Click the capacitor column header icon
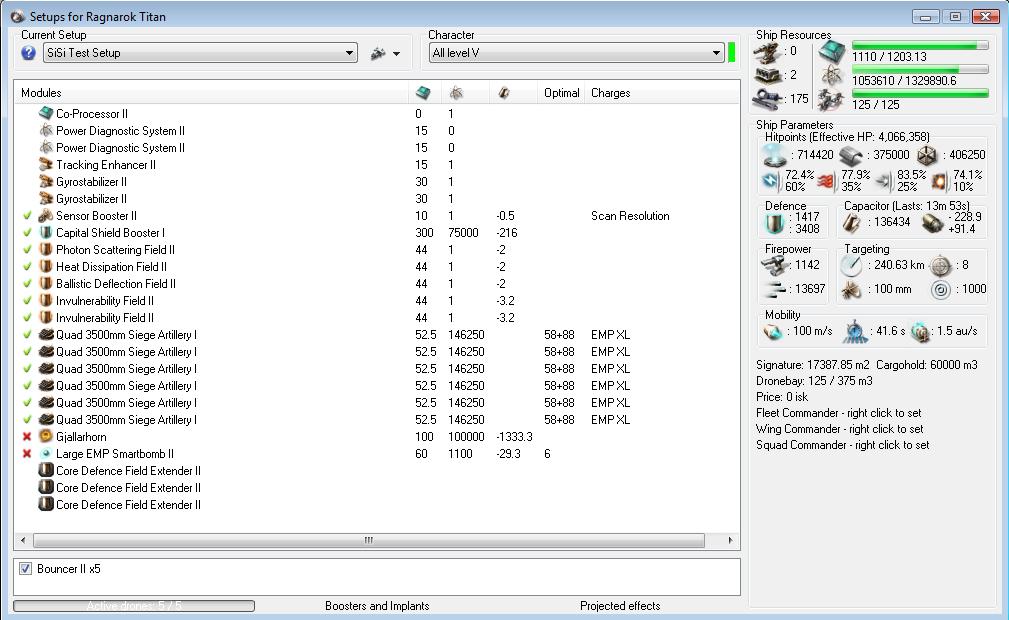Screen dimensions: 1009x620 click(504, 93)
